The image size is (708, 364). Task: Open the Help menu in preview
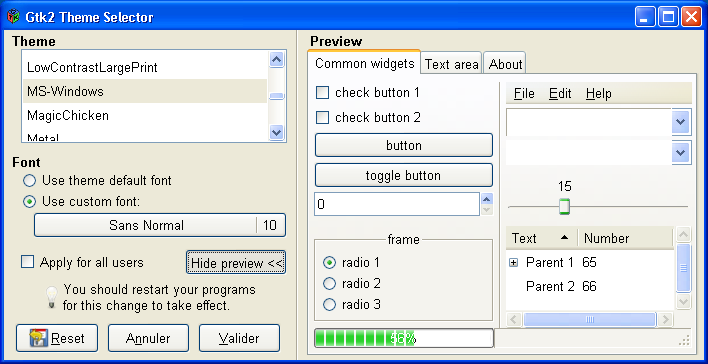[599, 93]
